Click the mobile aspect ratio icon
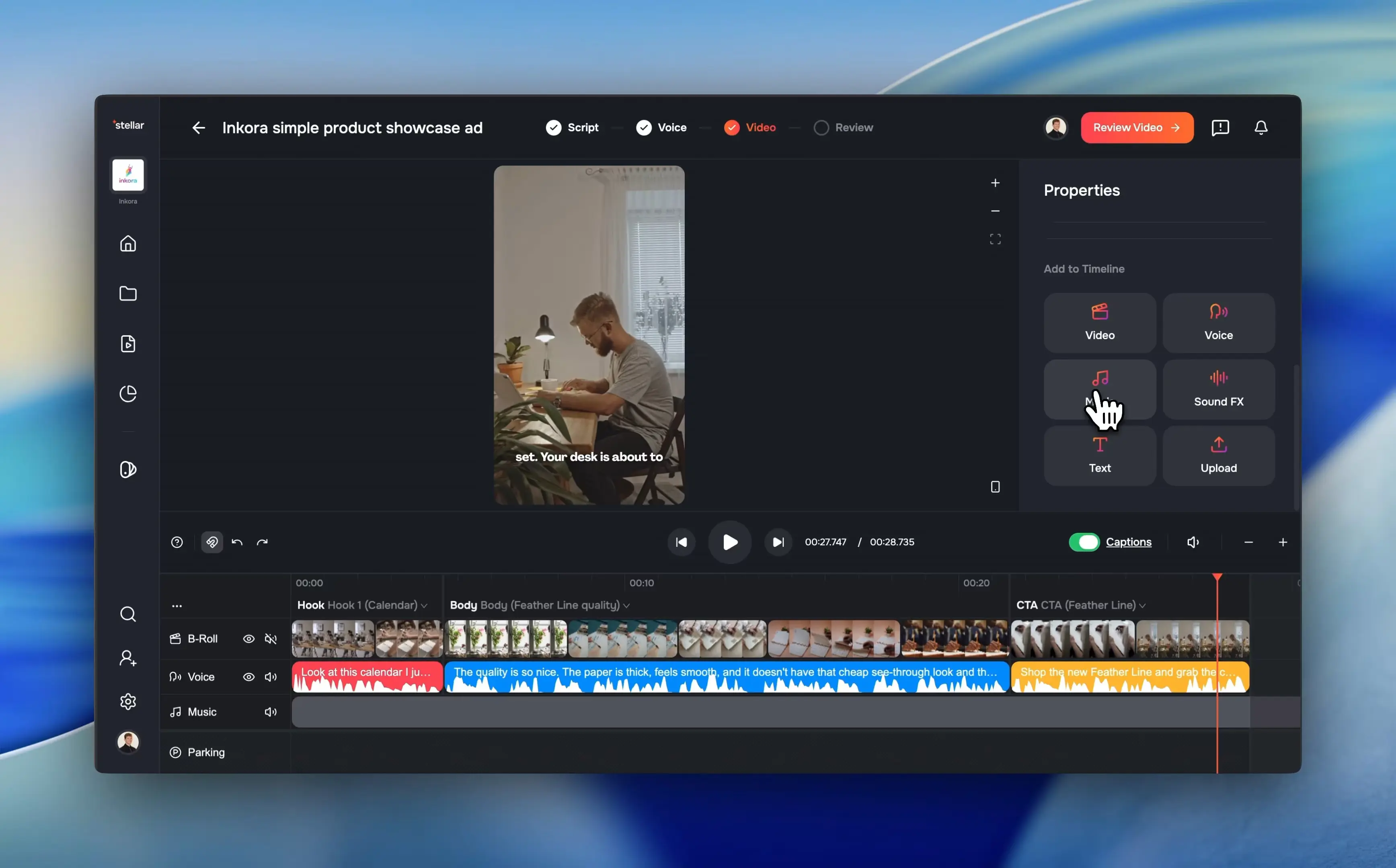The width and height of the screenshot is (1396, 868). coord(995,487)
